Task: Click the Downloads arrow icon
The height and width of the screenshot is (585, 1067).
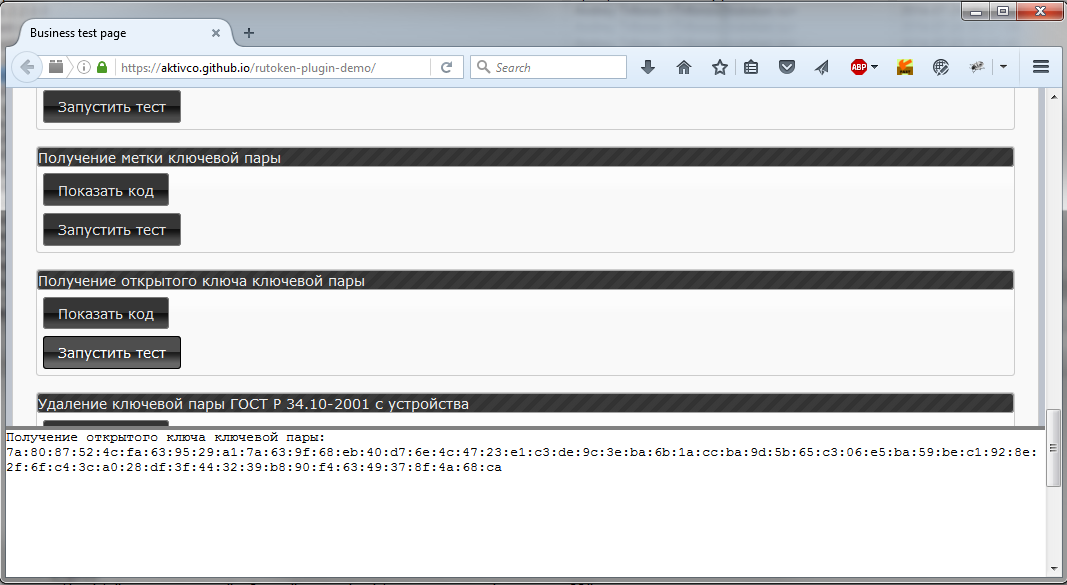Action: (648, 67)
